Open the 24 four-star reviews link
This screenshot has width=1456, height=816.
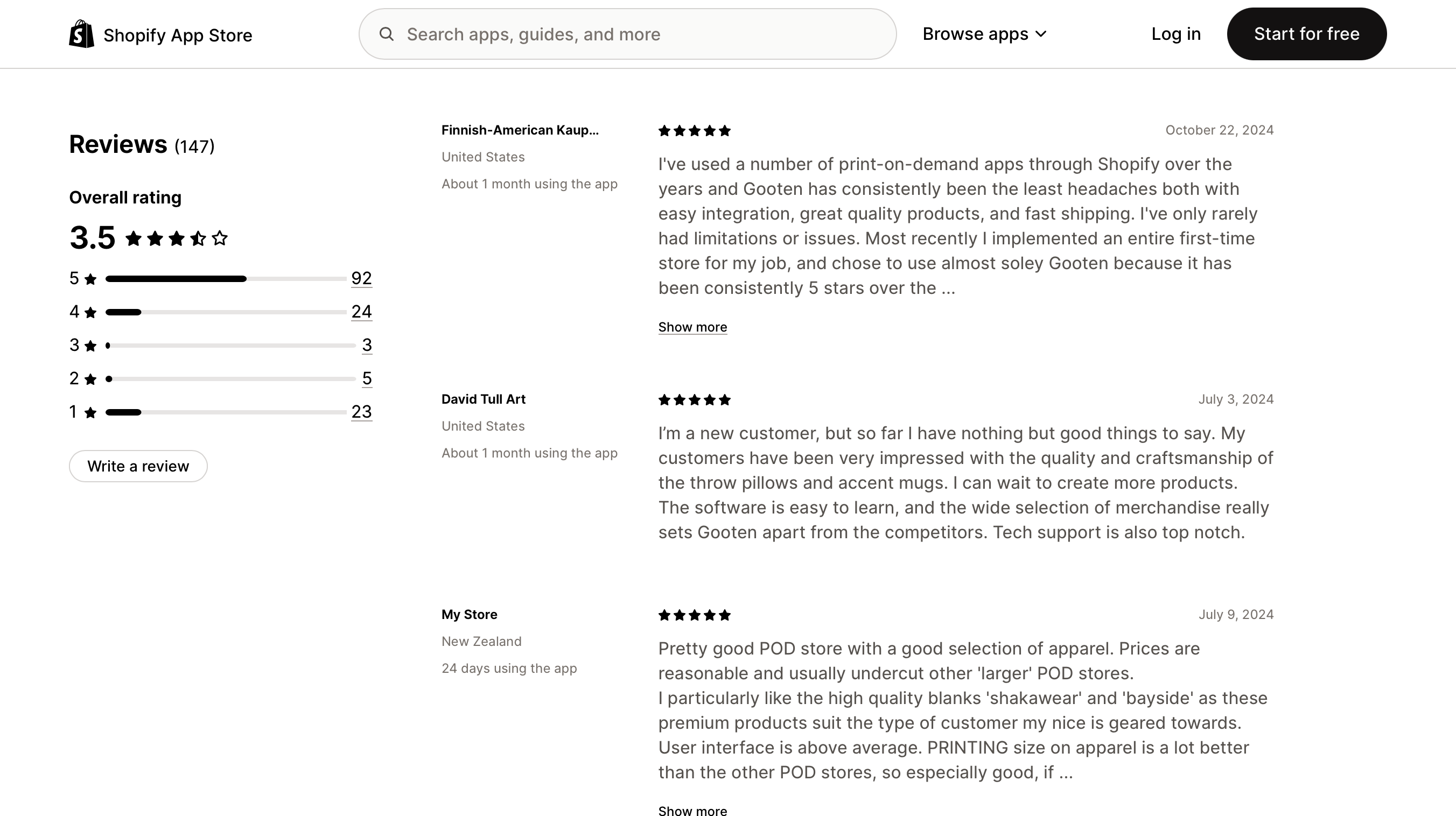(361, 311)
